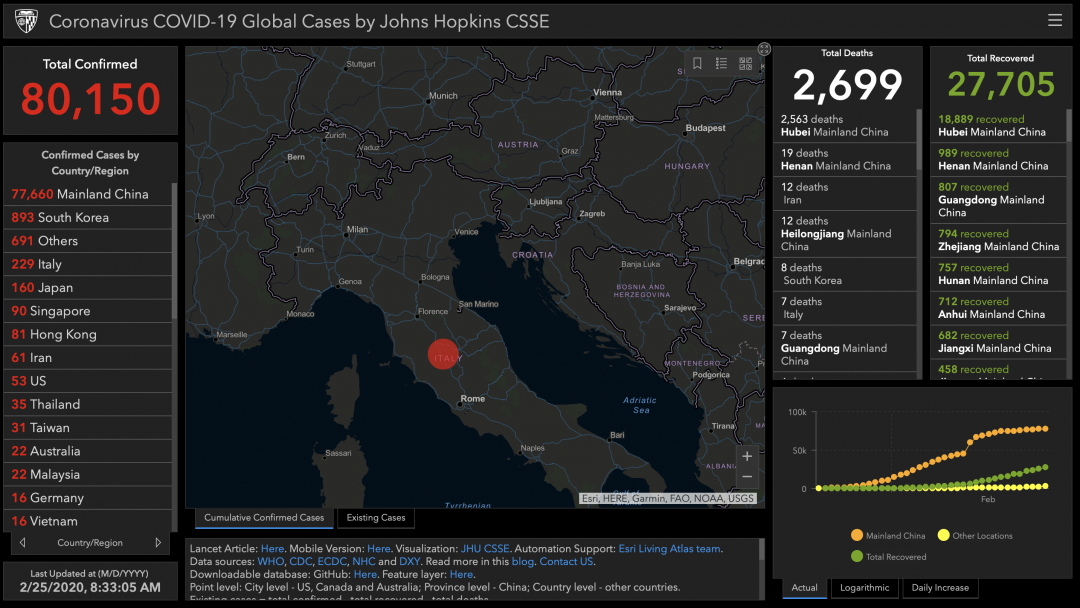
Task: Open the blog link
Action: click(x=522, y=562)
